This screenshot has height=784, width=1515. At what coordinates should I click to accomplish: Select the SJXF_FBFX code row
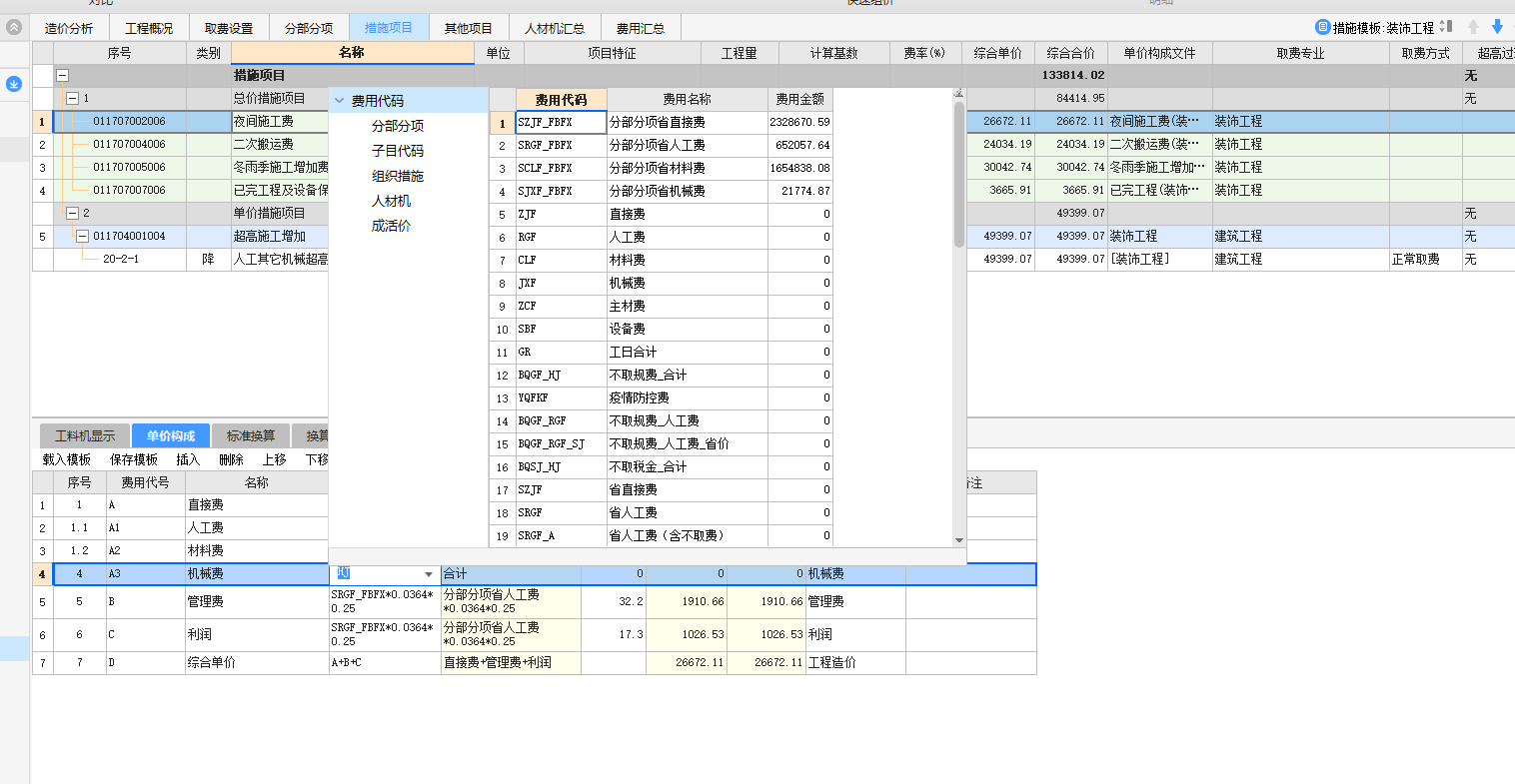click(x=661, y=191)
